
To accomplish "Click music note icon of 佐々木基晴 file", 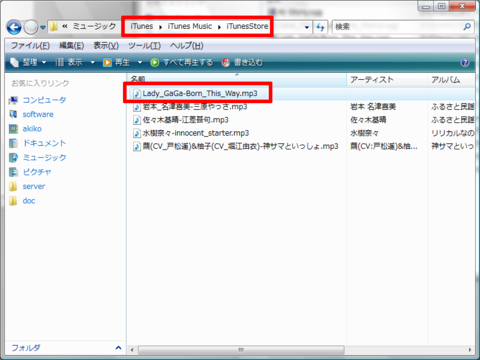I will 137,120.
